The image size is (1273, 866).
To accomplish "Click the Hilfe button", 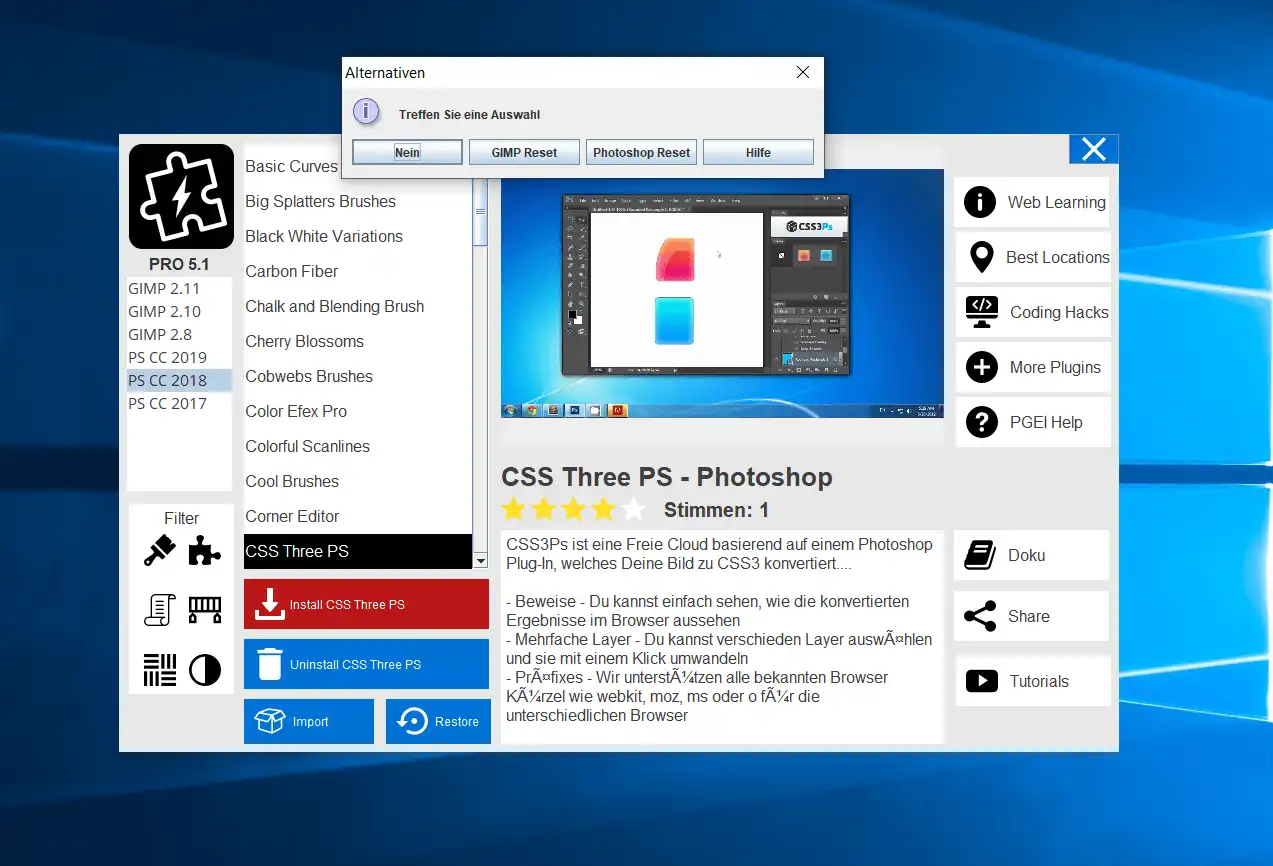I will (758, 152).
